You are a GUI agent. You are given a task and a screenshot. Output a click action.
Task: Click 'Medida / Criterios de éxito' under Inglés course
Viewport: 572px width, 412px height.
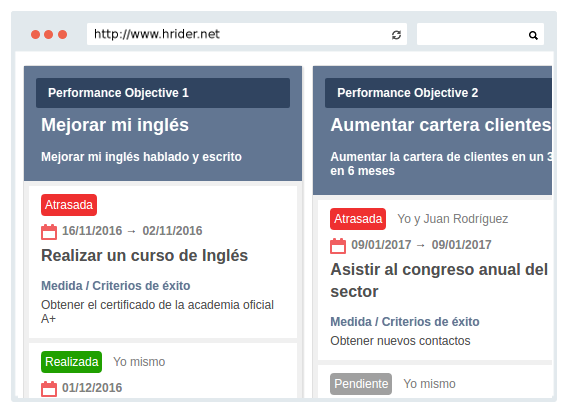pos(116,286)
